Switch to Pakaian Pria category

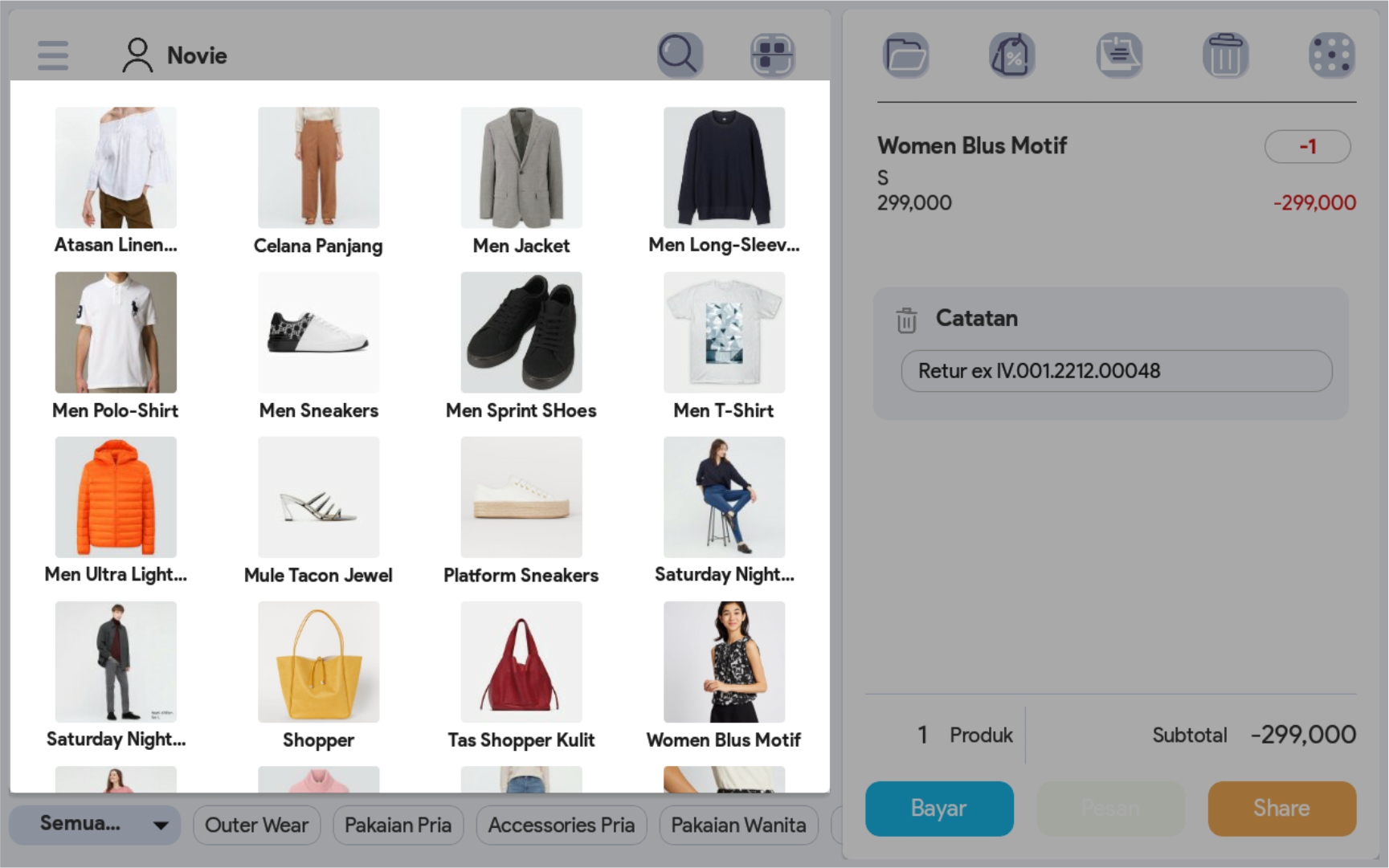click(398, 825)
